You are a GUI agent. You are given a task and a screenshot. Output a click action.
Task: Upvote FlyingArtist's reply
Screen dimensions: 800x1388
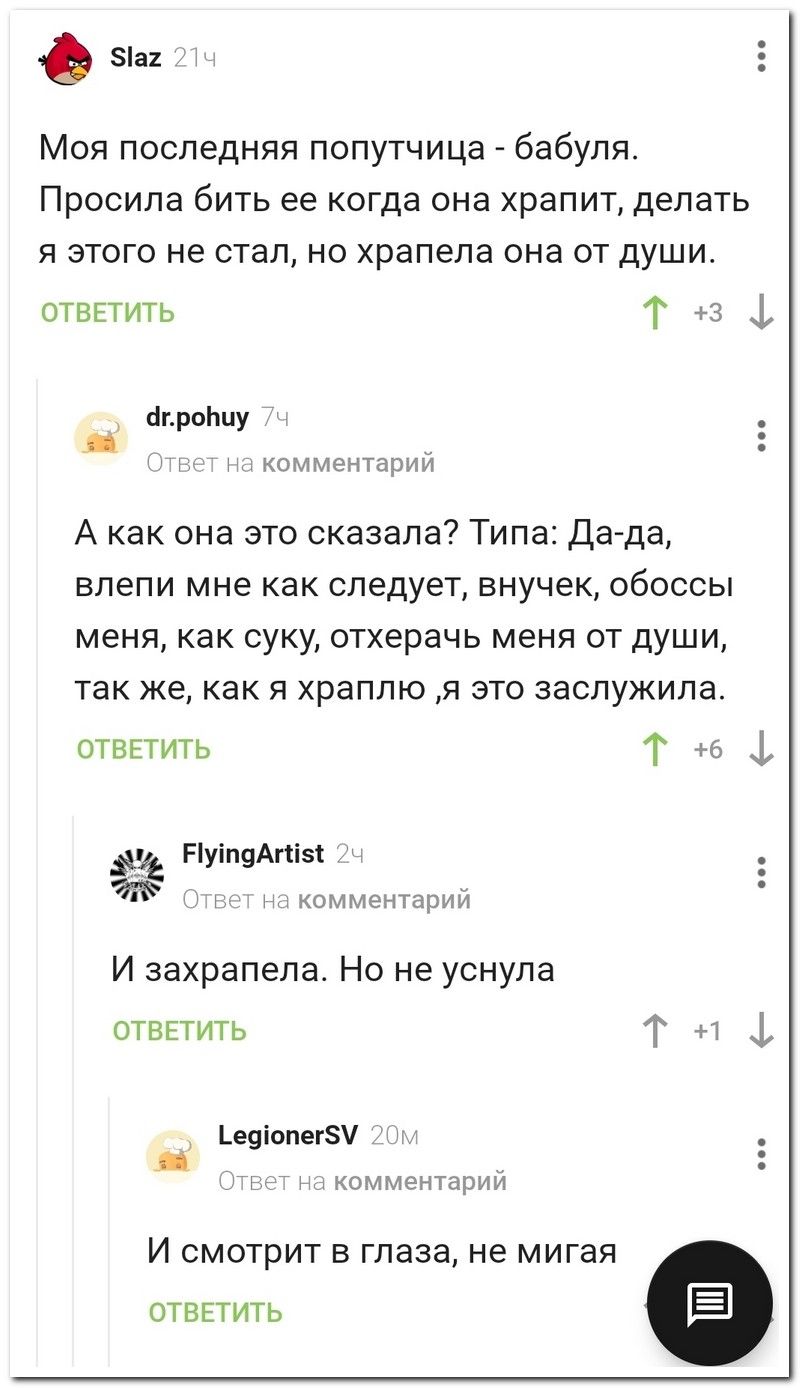click(x=657, y=1031)
